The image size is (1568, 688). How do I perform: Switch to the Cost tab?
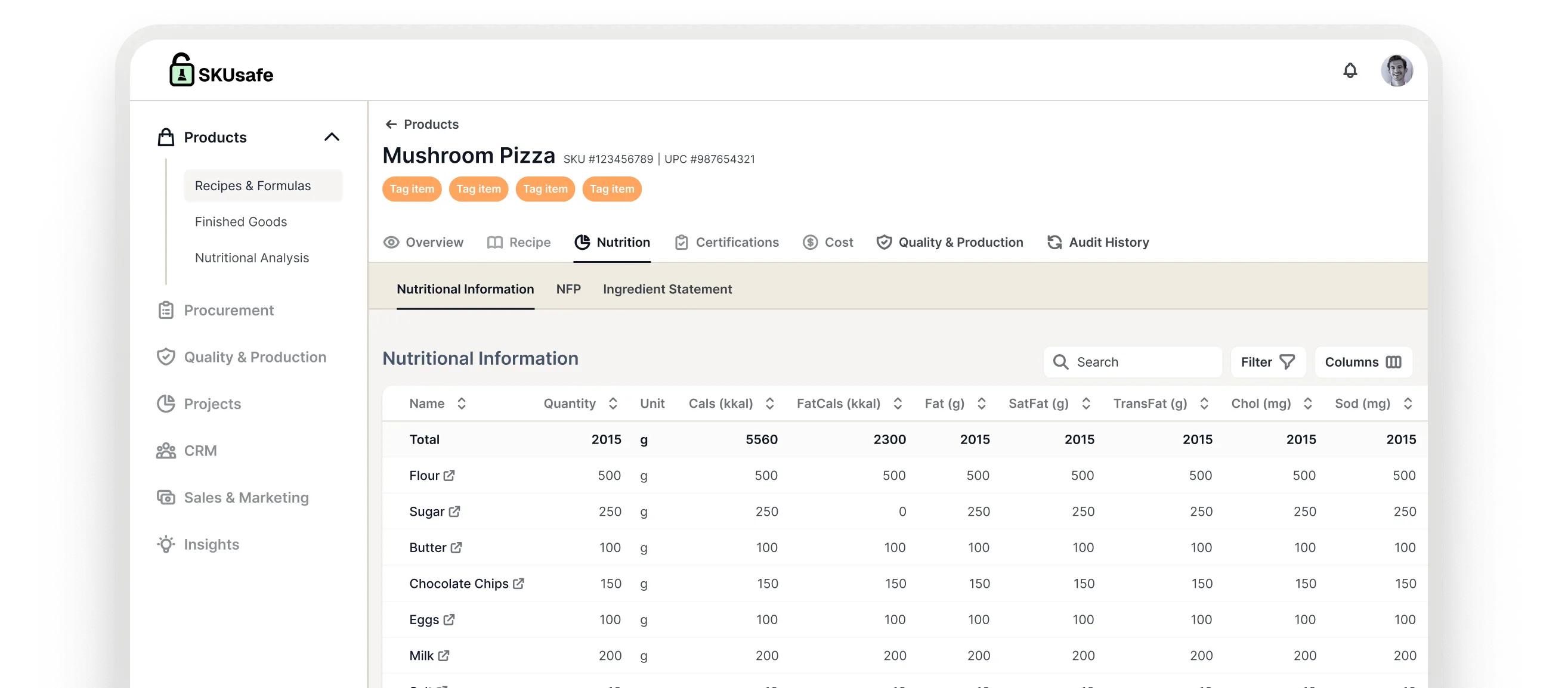(828, 242)
